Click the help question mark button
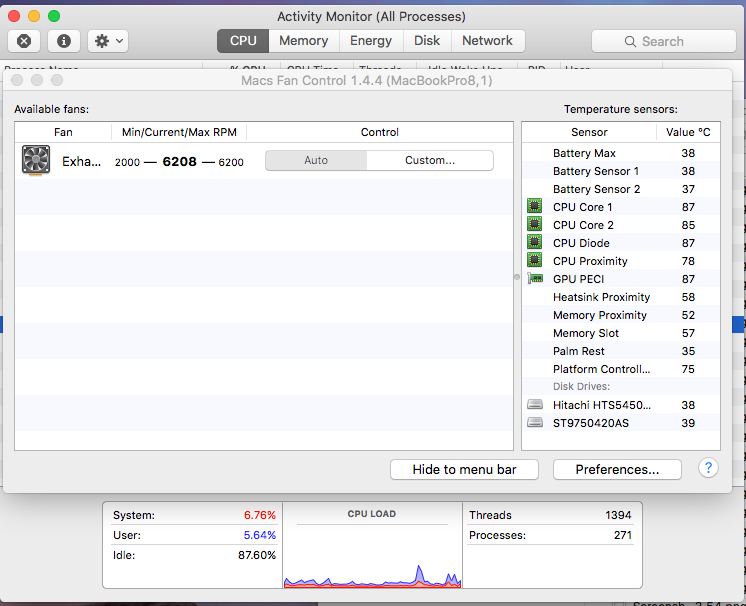The height and width of the screenshot is (606, 746). point(708,468)
